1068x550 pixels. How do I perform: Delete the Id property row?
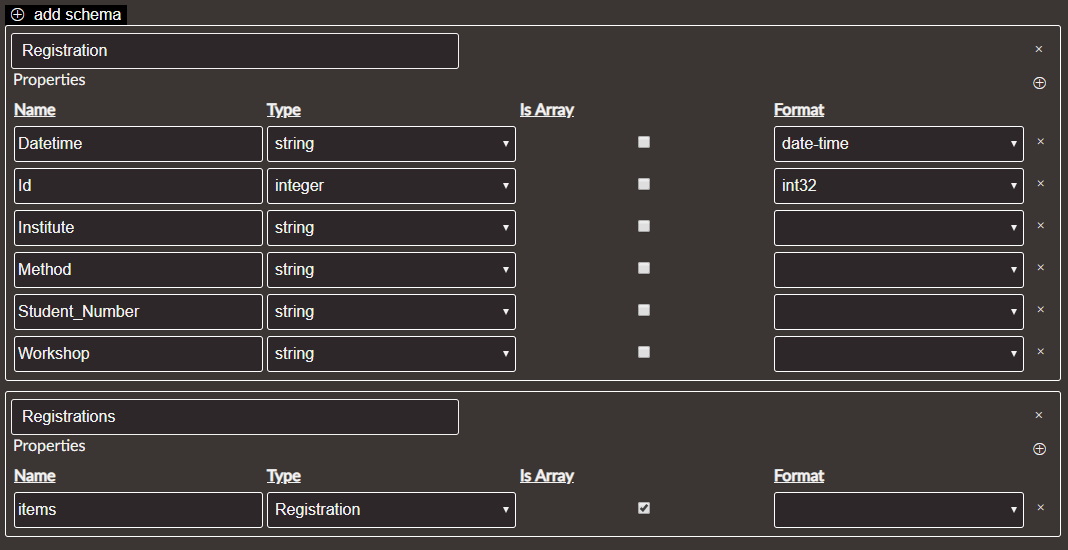[x=1040, y=184]
